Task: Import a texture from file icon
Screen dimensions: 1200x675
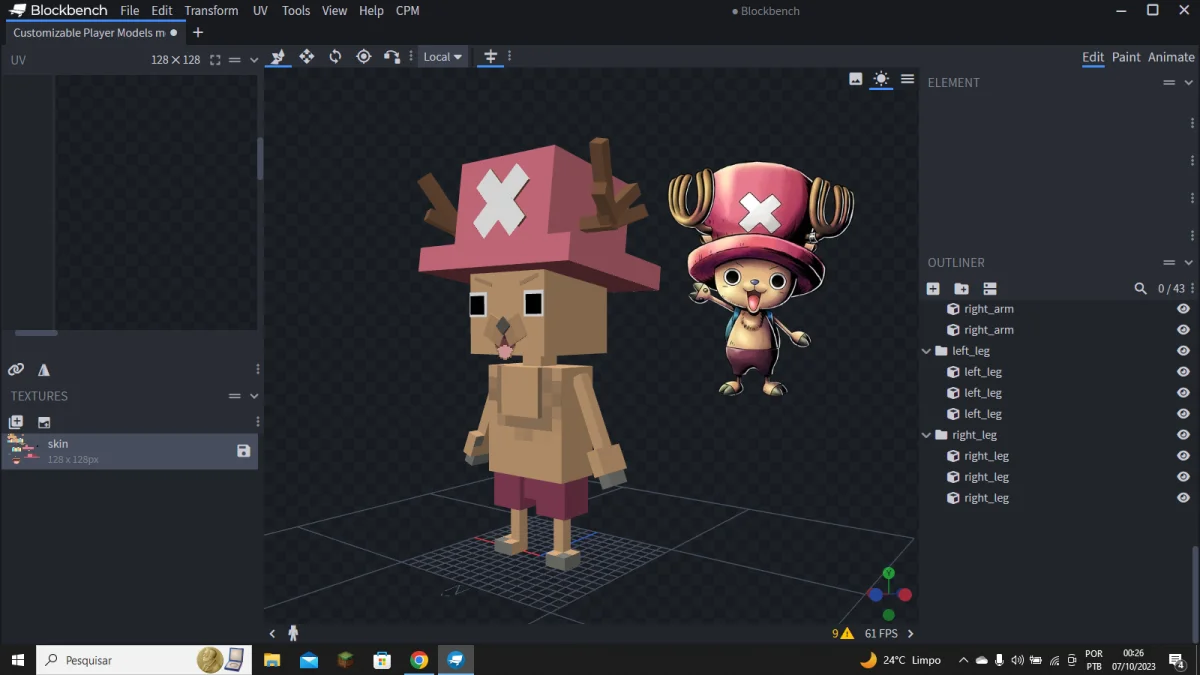Action: [x=44, y=422]
